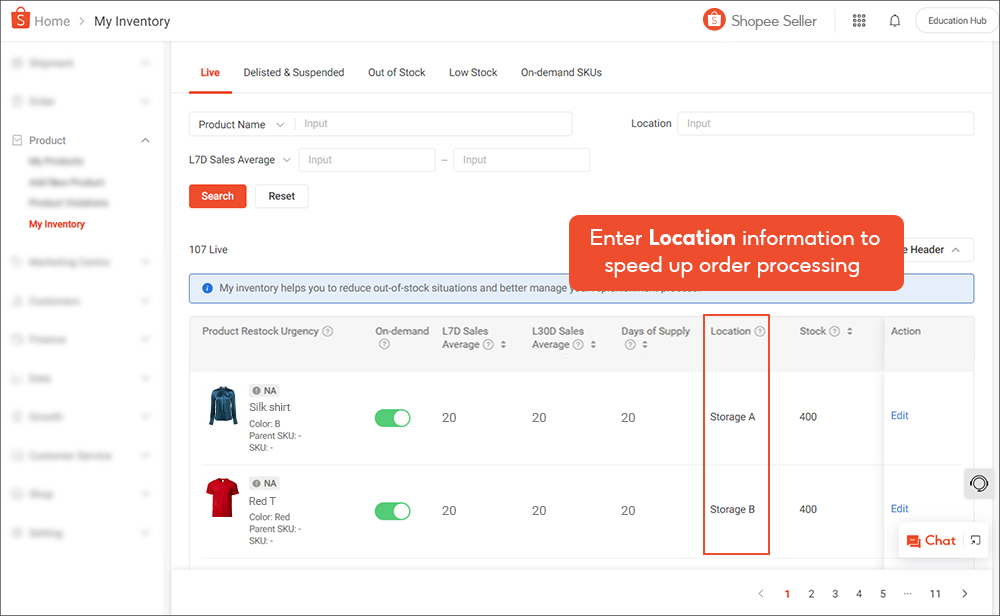
Task: Go to next page arrow
Action: [964, 594]
